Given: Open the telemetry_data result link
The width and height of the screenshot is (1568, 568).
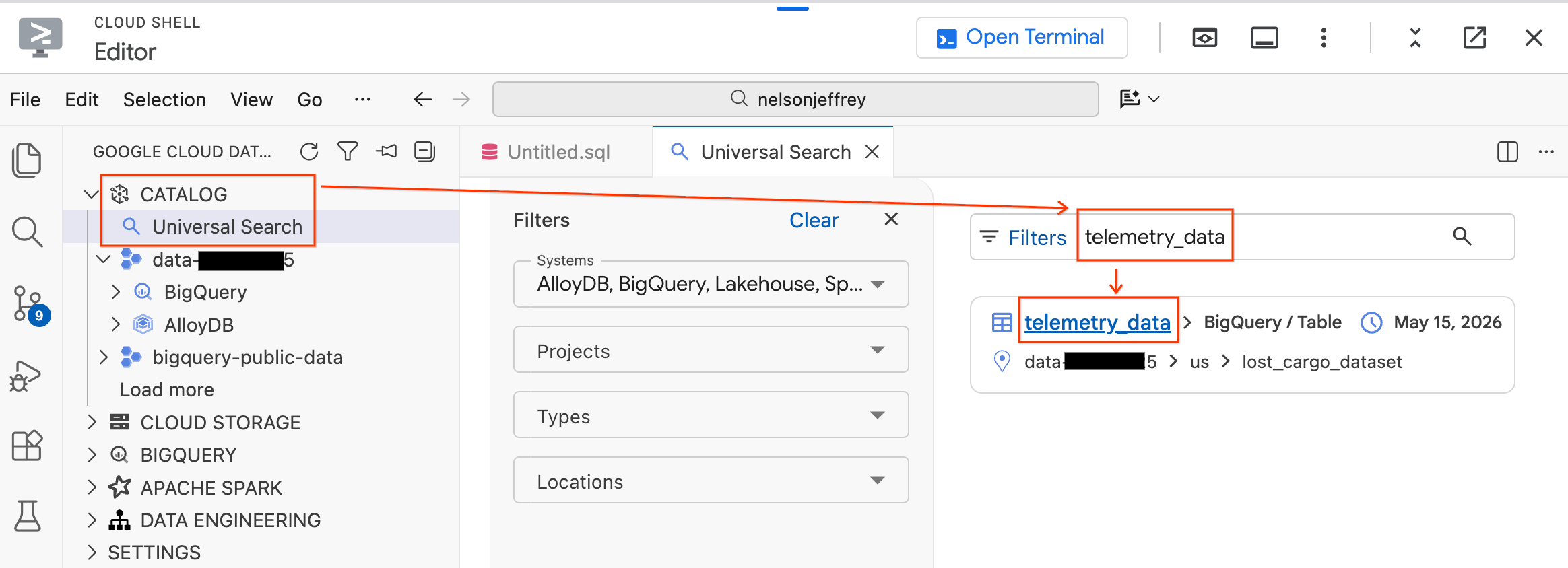Looking at the screenshot, I should (1097, 323).
